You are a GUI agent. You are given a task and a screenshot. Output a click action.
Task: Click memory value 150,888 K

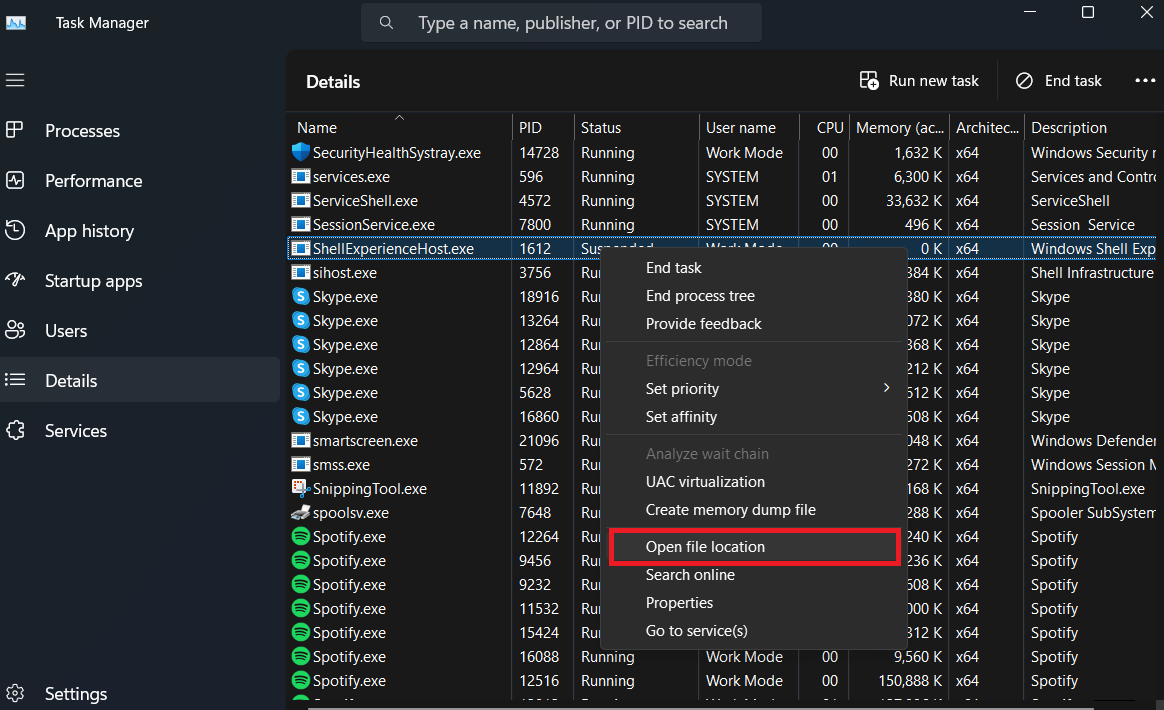coord(910,680)
